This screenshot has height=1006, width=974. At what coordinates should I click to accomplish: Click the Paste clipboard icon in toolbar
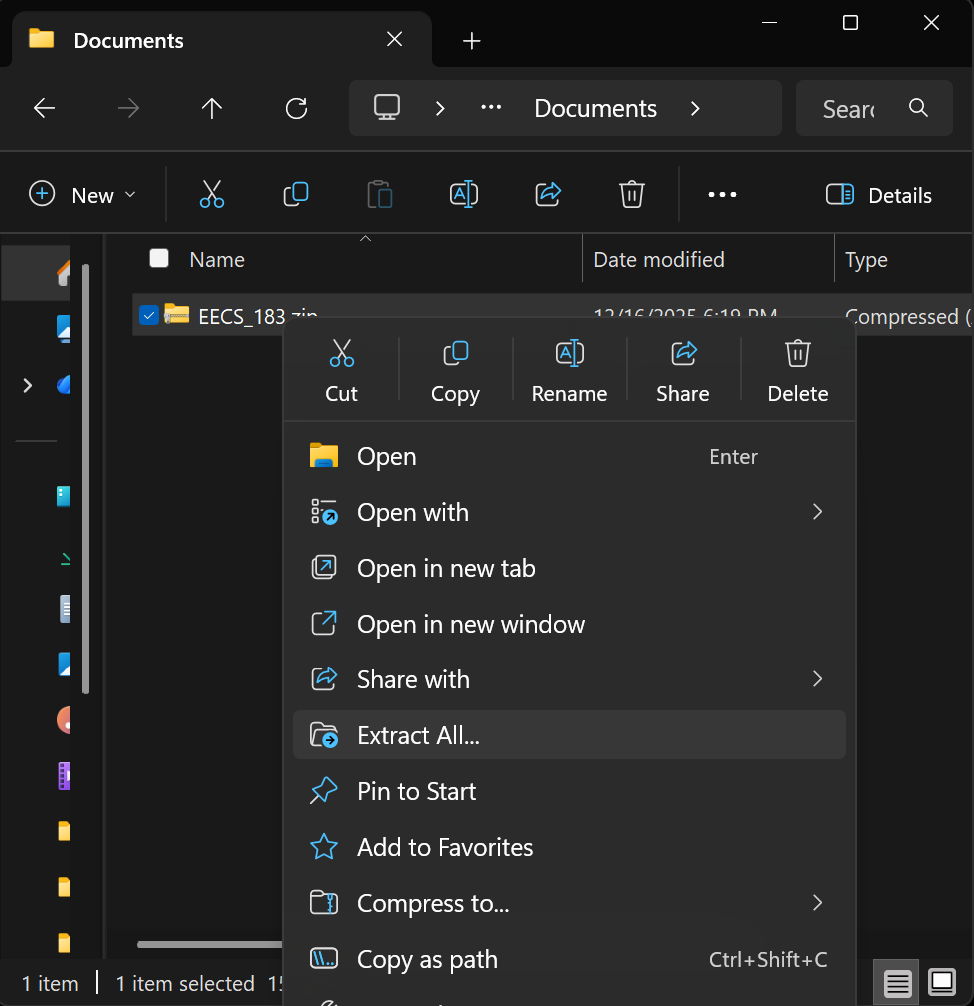[380, 194]
